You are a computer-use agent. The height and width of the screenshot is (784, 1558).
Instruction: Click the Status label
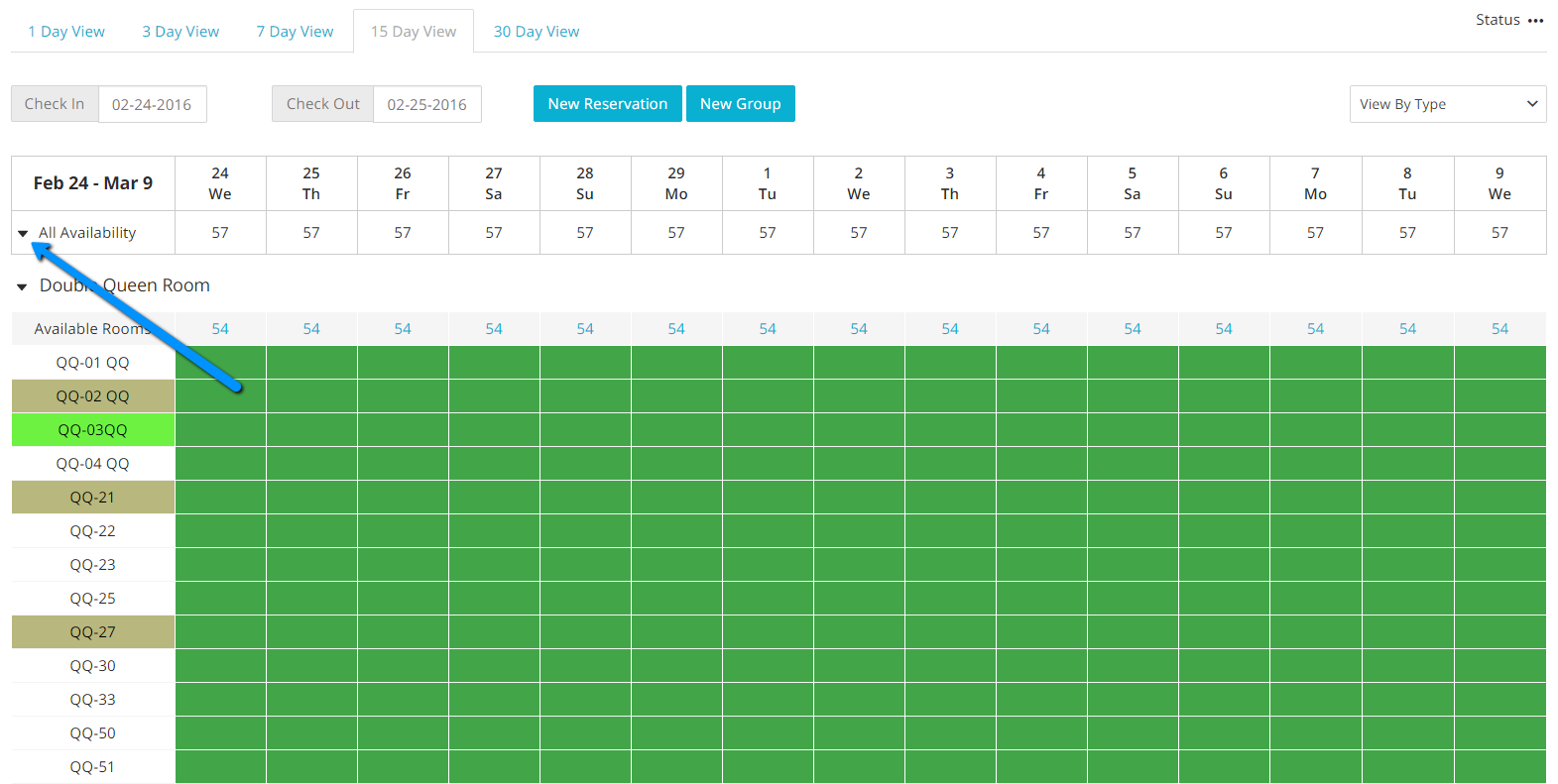[1498, 20]
